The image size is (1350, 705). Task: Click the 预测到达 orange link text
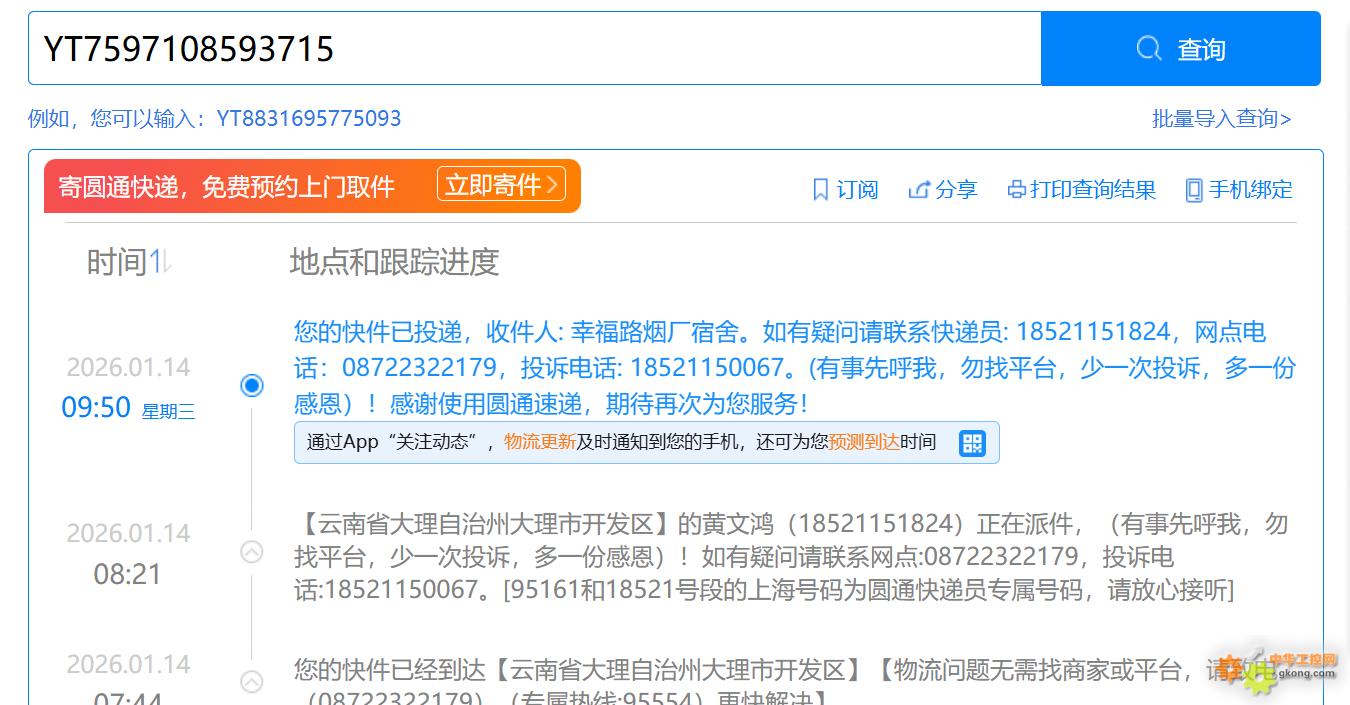(864, 442)
